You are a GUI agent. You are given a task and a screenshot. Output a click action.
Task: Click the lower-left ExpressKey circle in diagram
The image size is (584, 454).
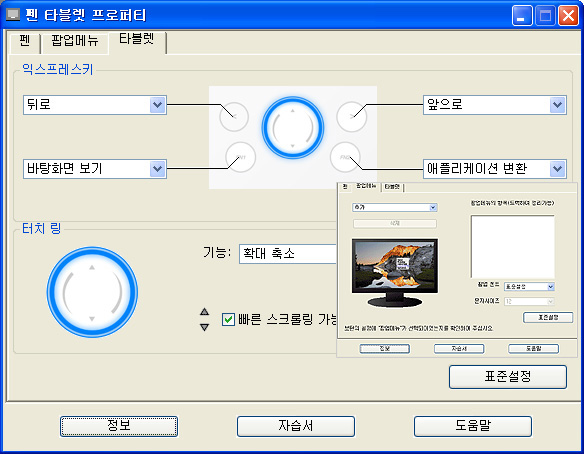(x=240, y=157)
